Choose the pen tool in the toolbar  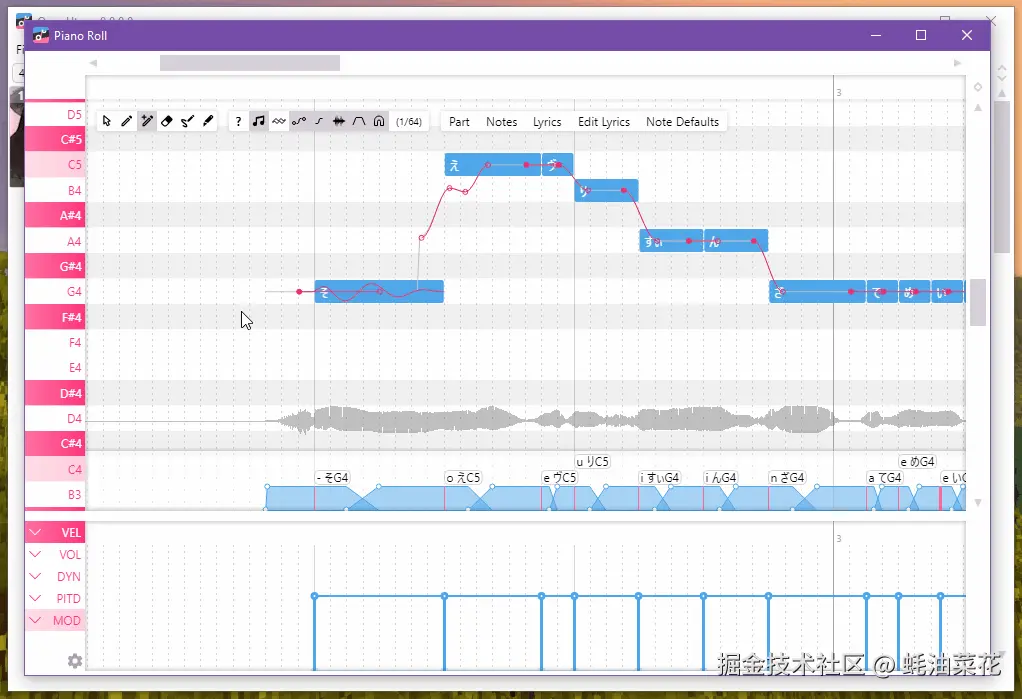tap(207, 120)
